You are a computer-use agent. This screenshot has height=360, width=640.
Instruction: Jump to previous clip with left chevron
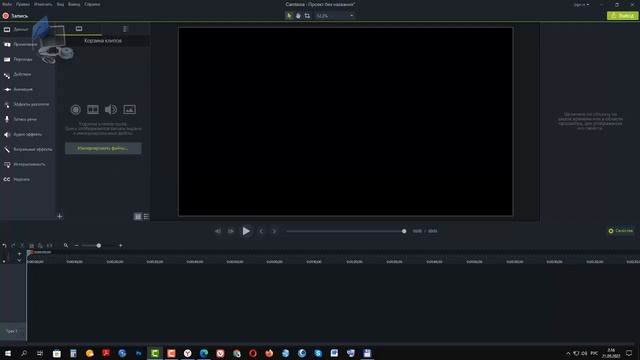(x=261, y=231)
